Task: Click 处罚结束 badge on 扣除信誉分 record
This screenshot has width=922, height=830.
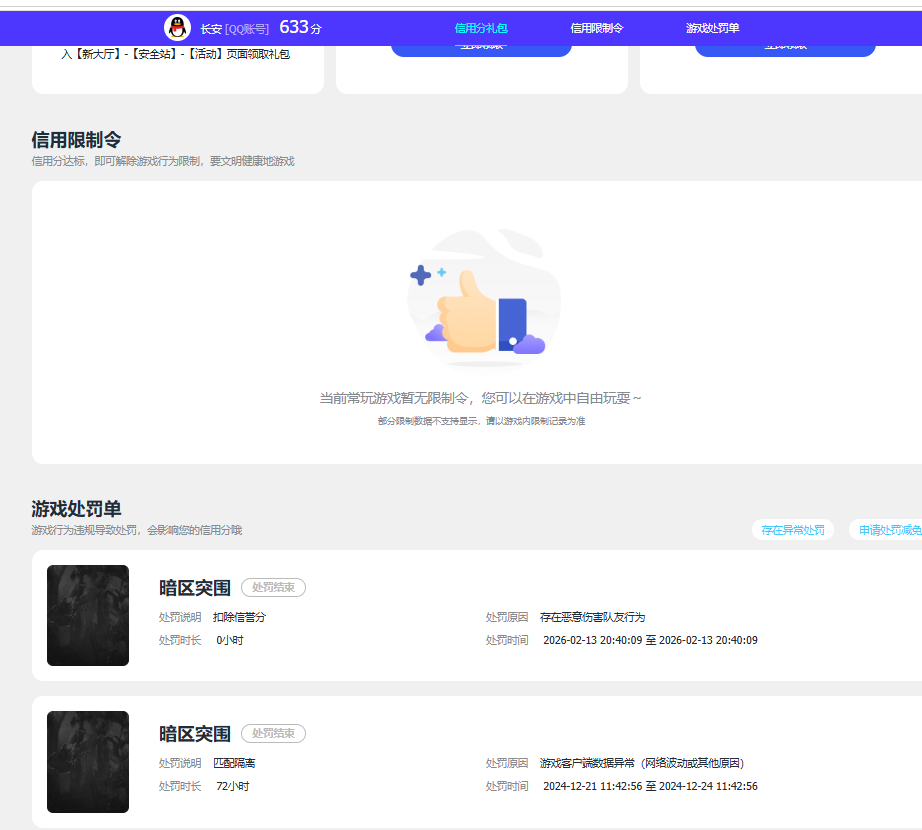Action: (273, 587)
